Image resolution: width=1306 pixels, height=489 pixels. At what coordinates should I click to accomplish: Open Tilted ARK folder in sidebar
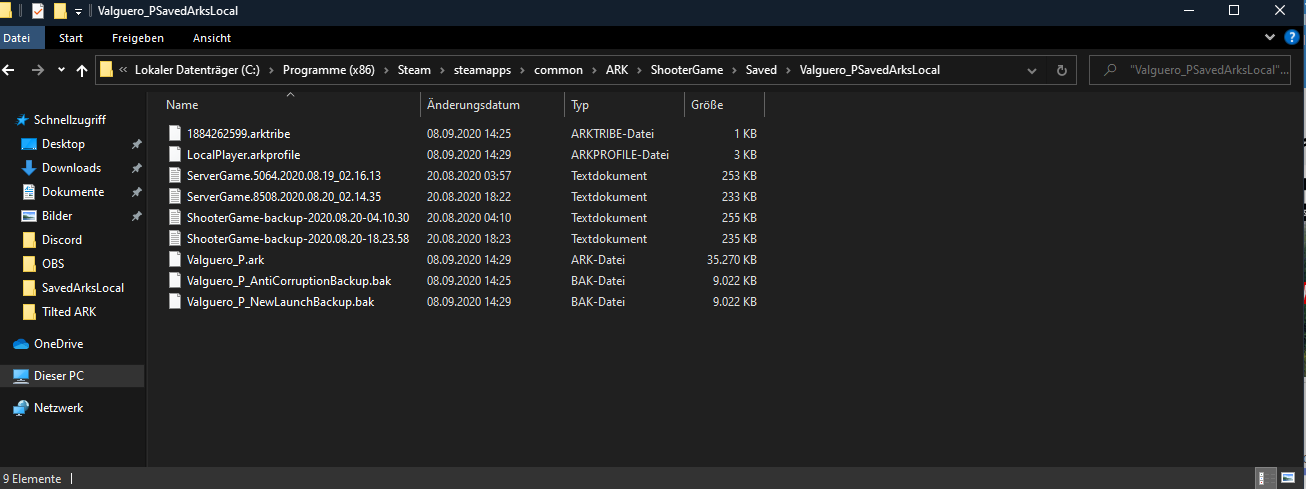click(70, 312)
